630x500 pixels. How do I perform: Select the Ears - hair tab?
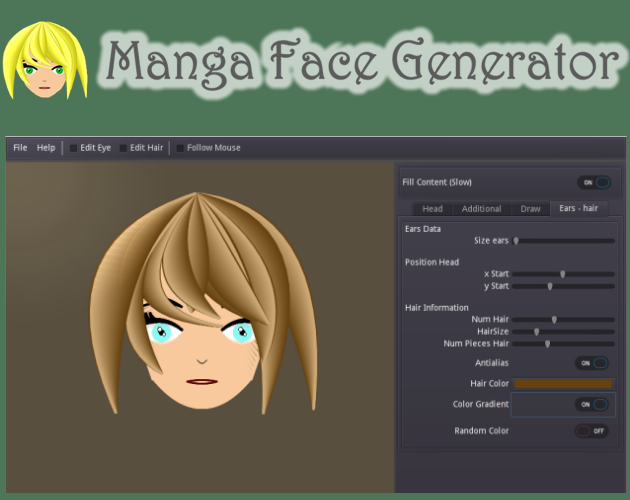tap(579, 208)
